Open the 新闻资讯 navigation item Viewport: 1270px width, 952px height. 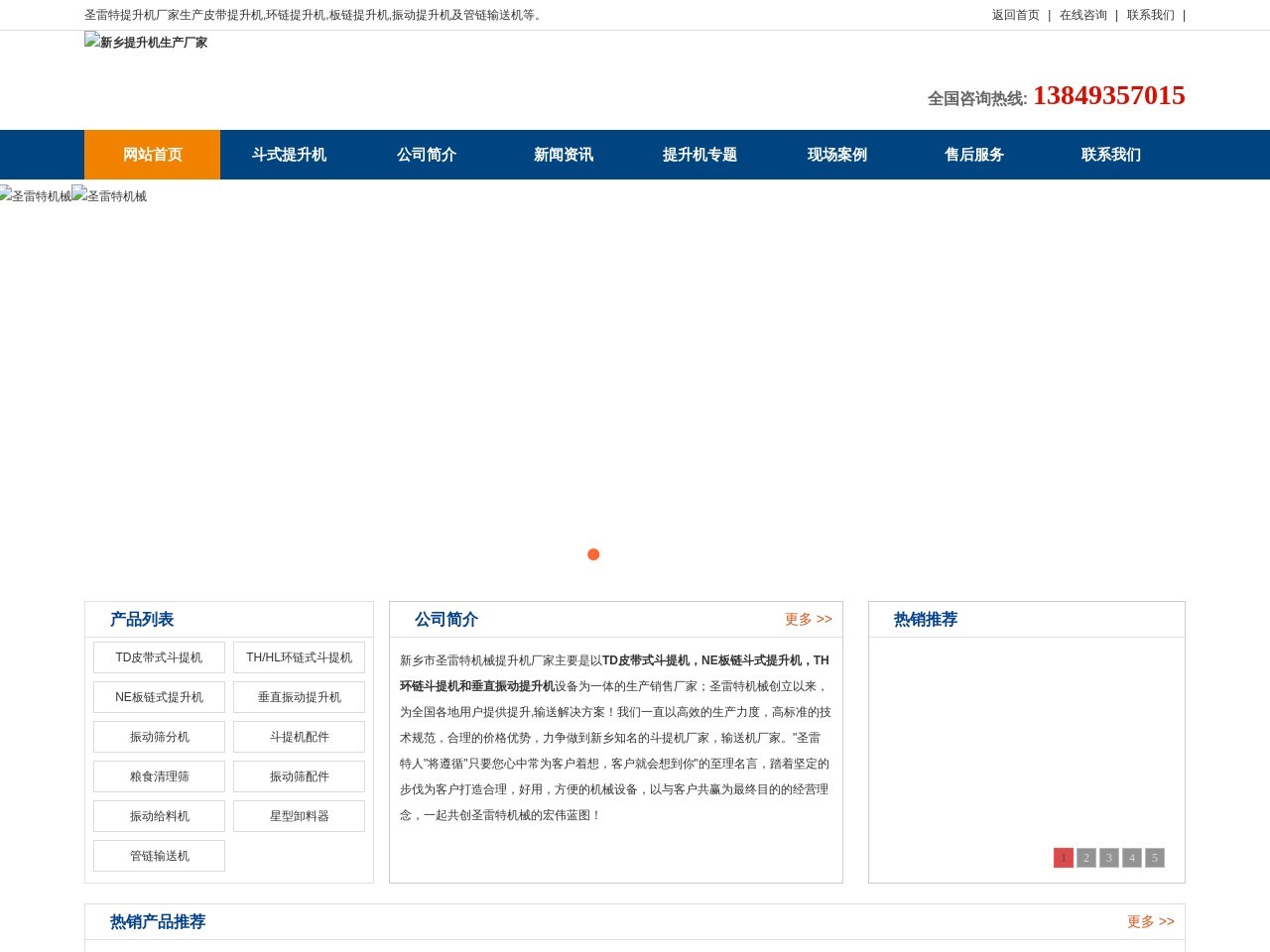click(563, 155)
